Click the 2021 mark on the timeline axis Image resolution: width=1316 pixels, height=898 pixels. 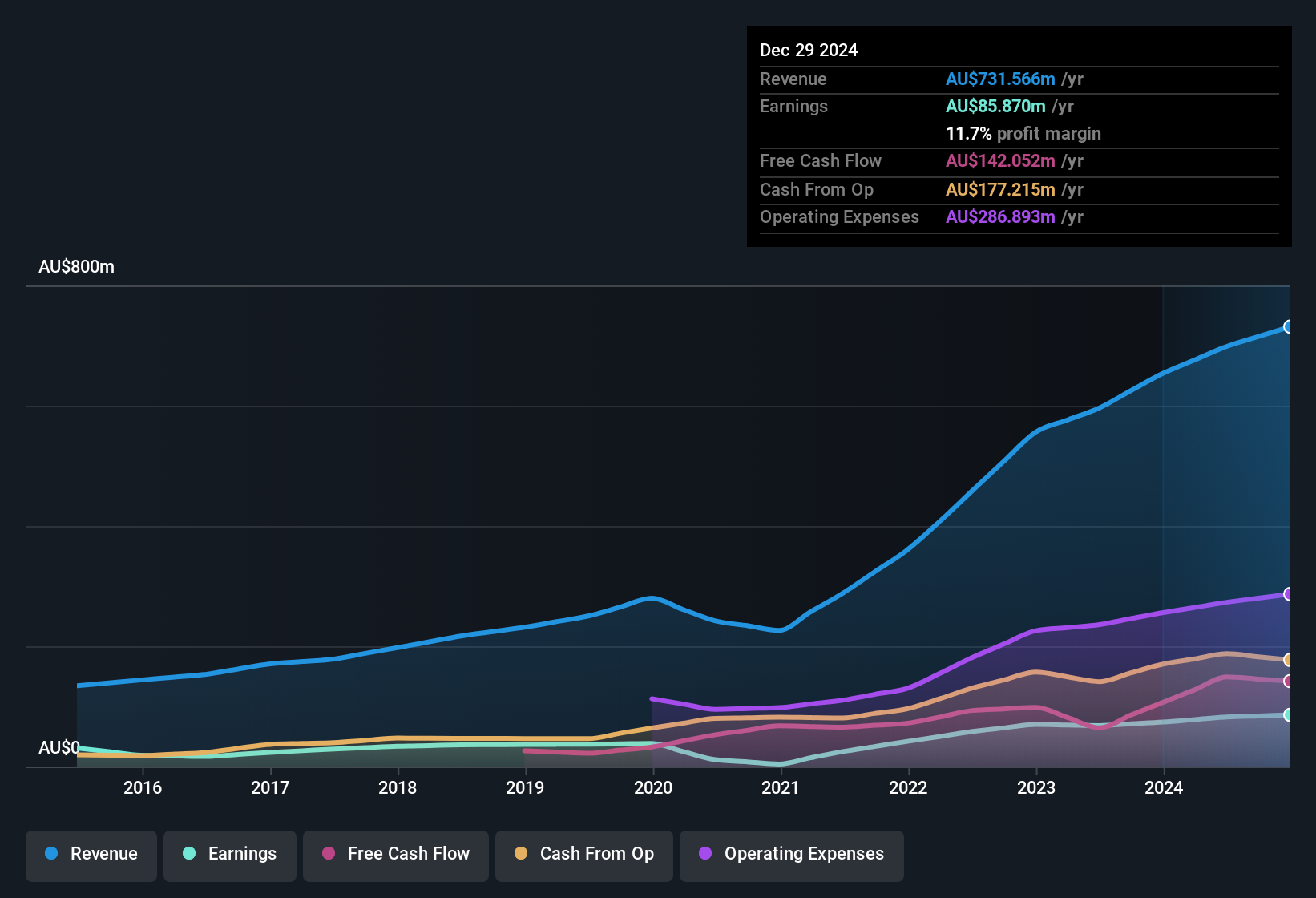pyautogui.click(x=781, y=788)
